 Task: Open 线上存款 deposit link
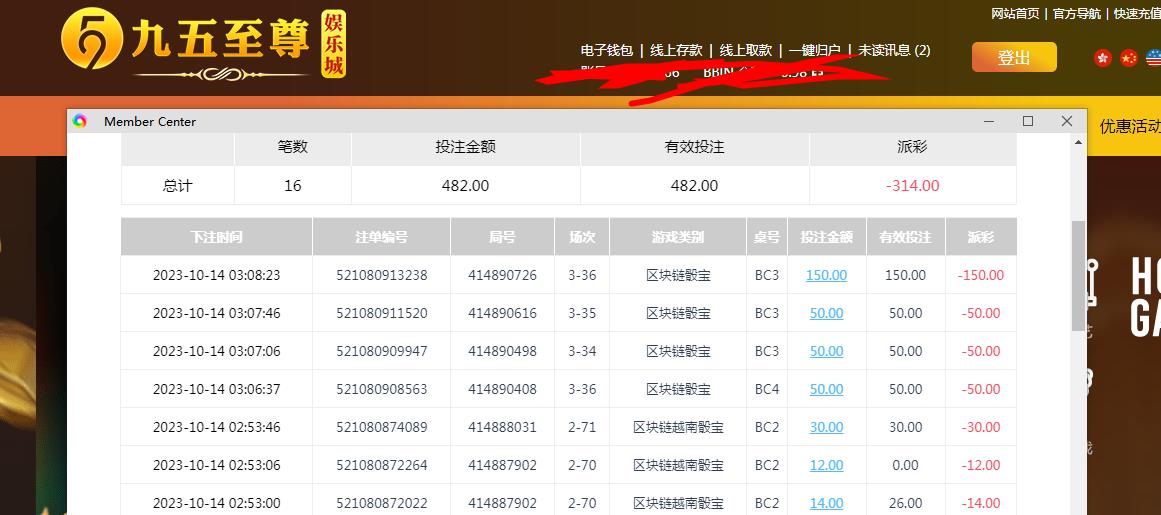676,50
